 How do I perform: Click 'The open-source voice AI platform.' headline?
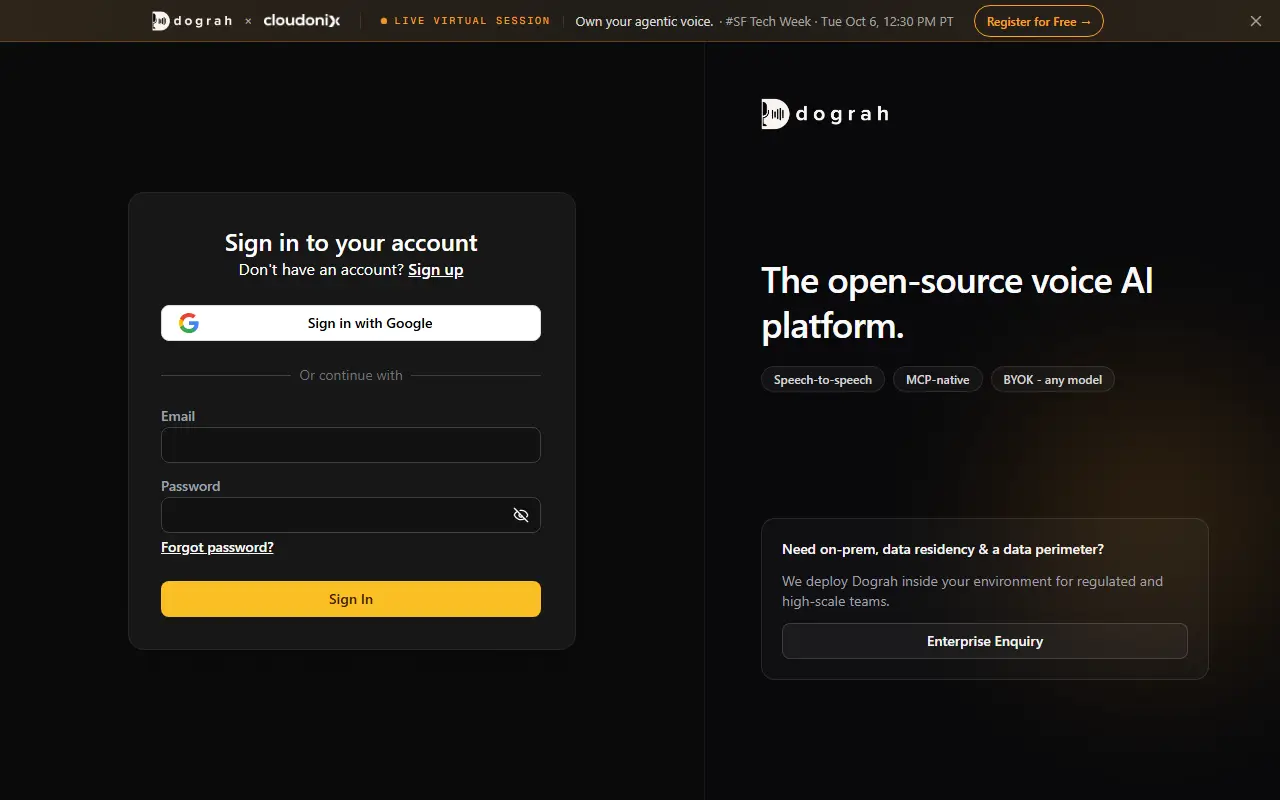pos(957,303)
